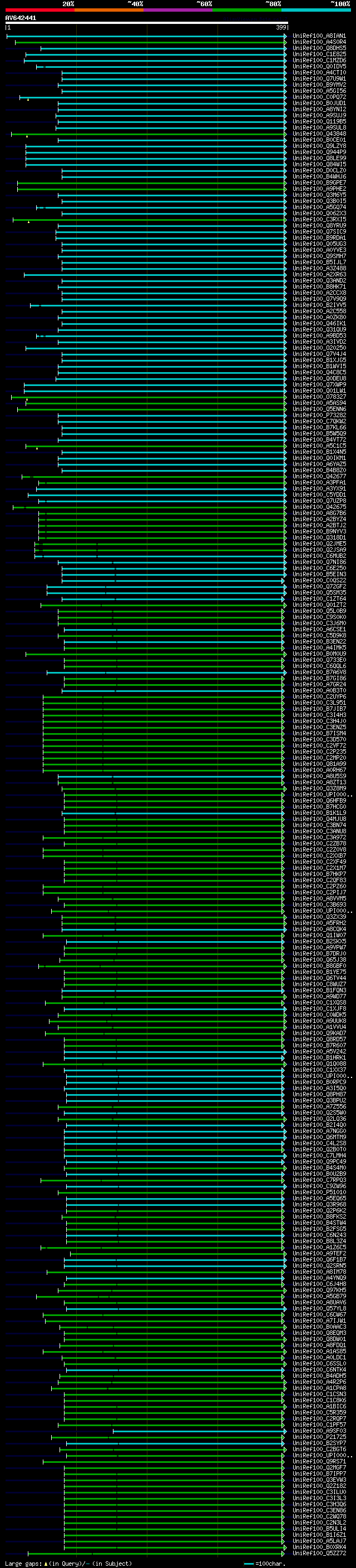
Task: Click the cyan alignment bar for UniRef100_B2SYP7
Action: (175, 1443)
